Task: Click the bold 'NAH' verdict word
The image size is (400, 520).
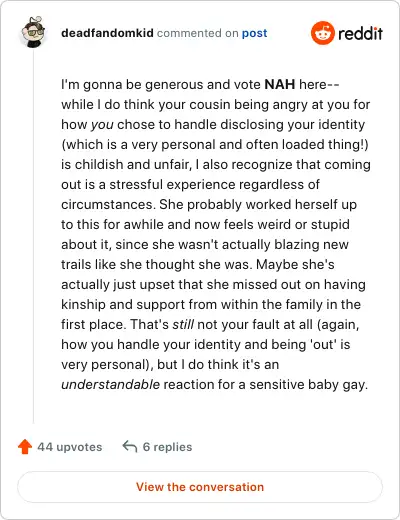Action: (280, 84)
